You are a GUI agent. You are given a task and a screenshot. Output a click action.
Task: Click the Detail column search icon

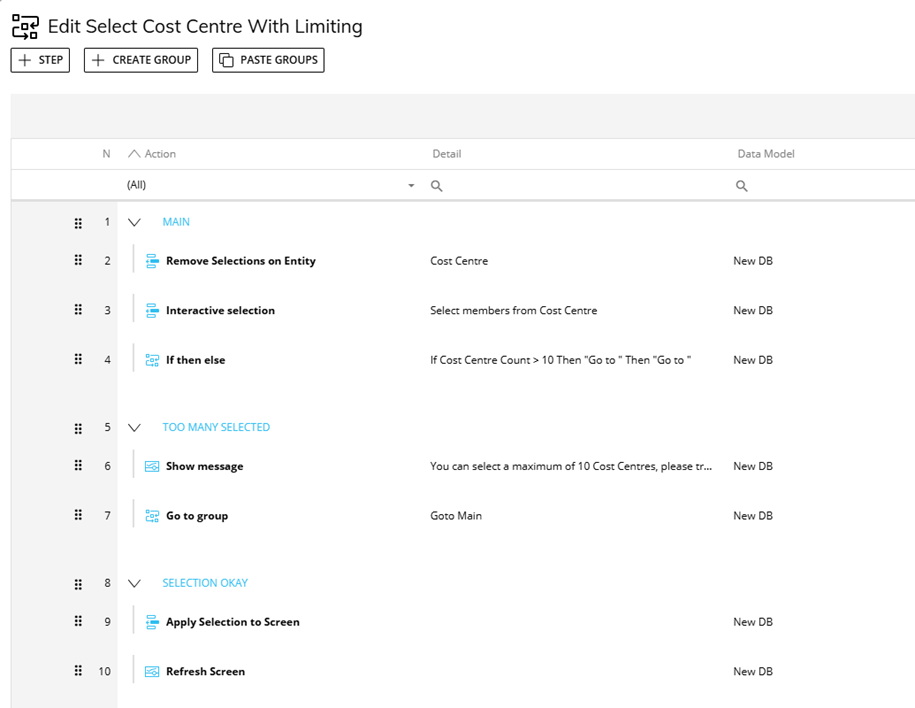click(437, 186)
